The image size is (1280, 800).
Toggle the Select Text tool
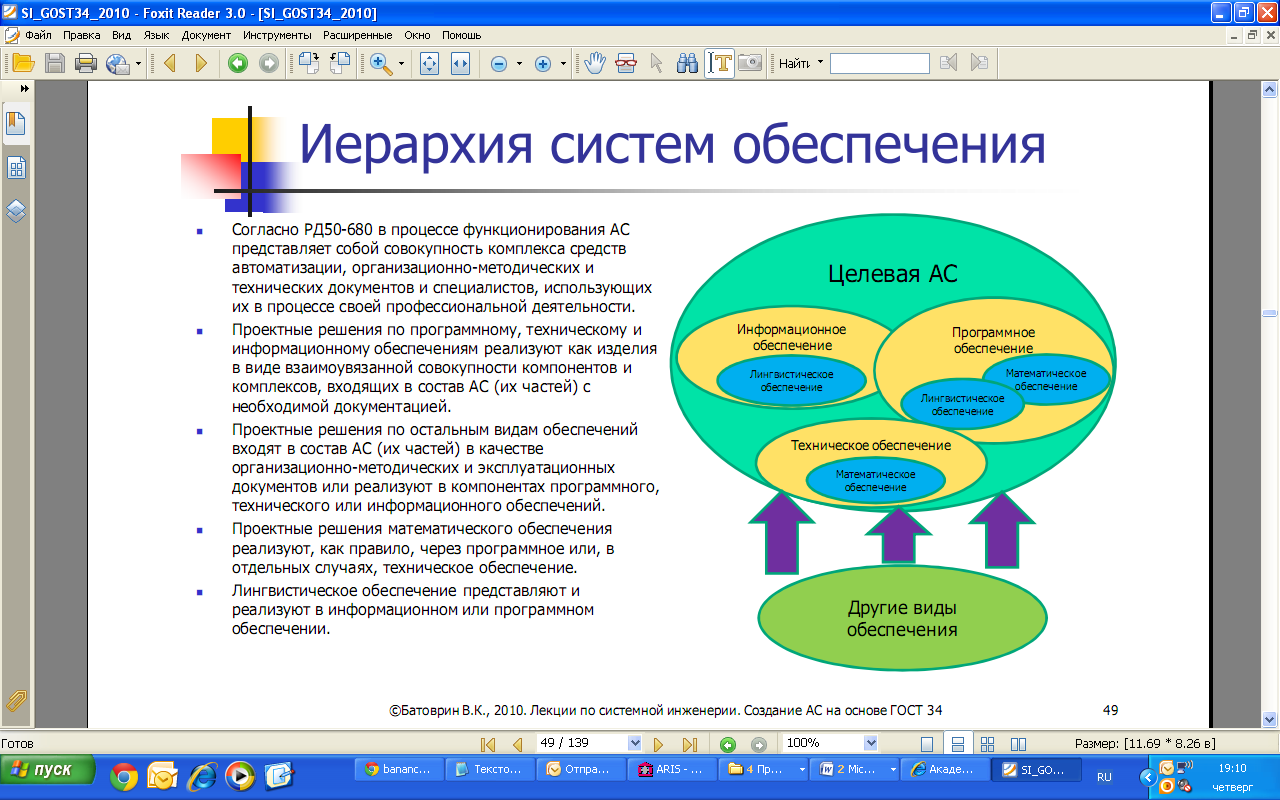coord(719,63)
